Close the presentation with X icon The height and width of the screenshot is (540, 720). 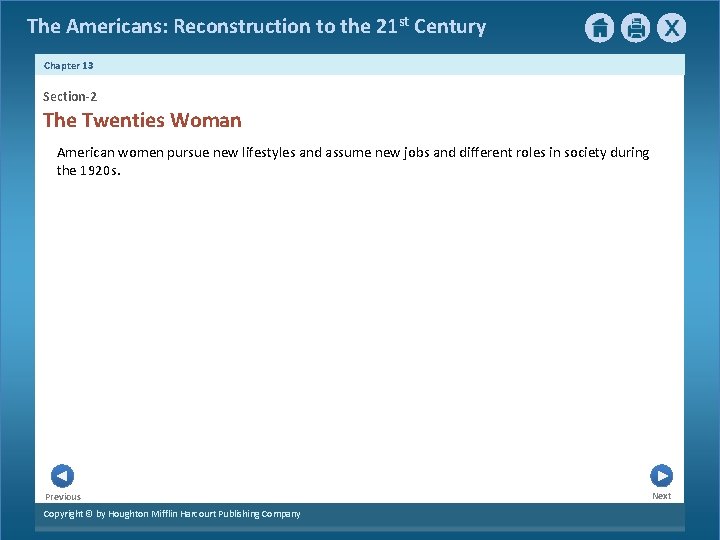click(x=671, y=28)
